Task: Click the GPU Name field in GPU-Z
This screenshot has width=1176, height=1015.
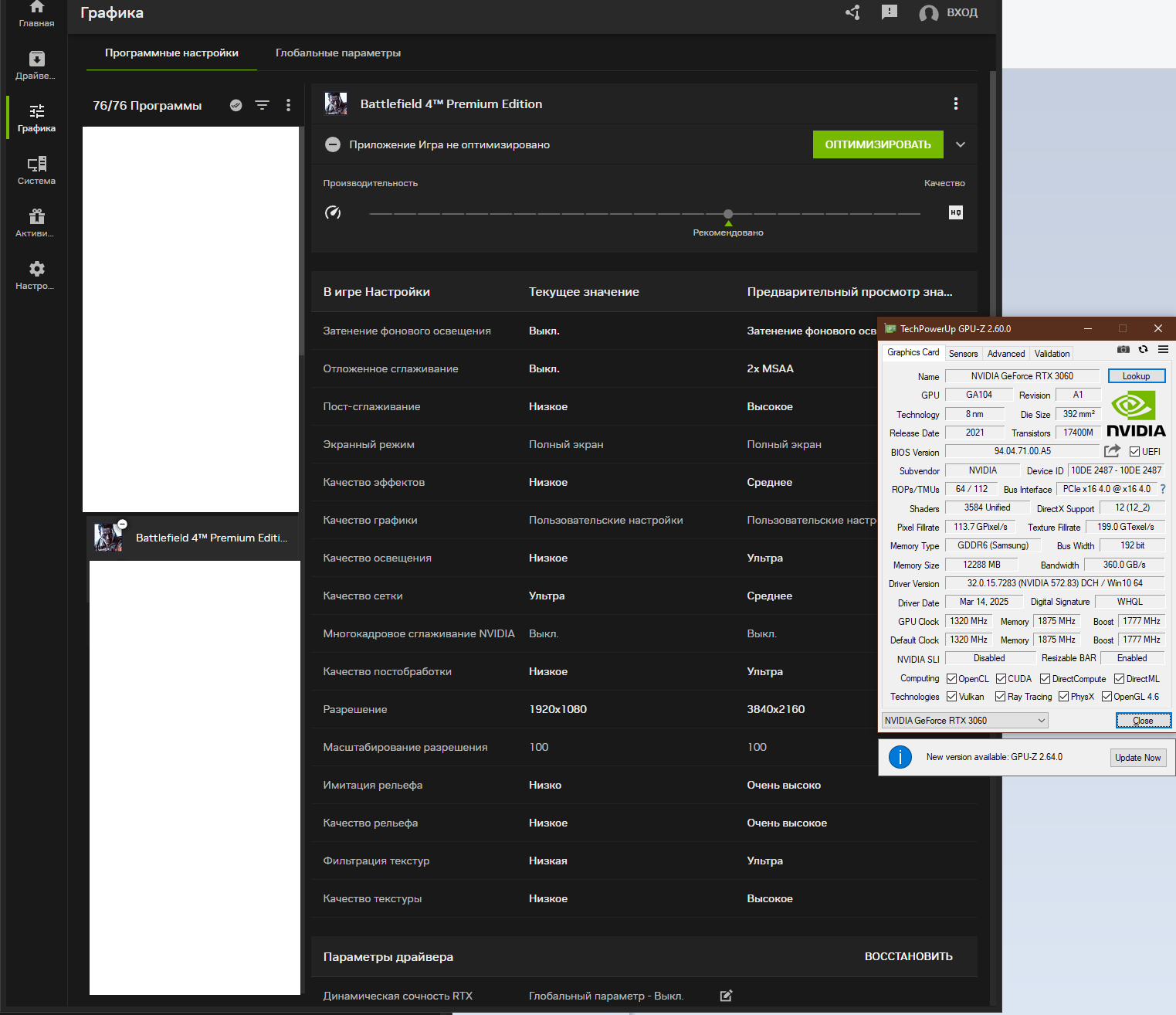Action: 1022,376
